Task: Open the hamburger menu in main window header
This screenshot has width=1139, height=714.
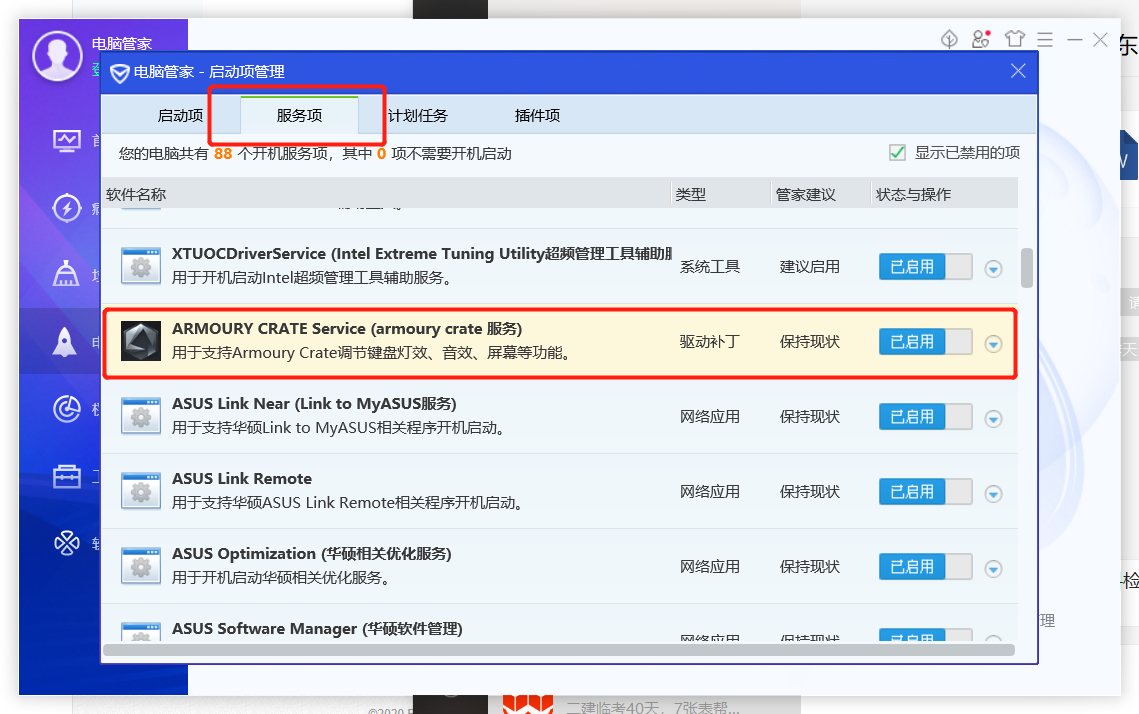Action: (1045, 39)
